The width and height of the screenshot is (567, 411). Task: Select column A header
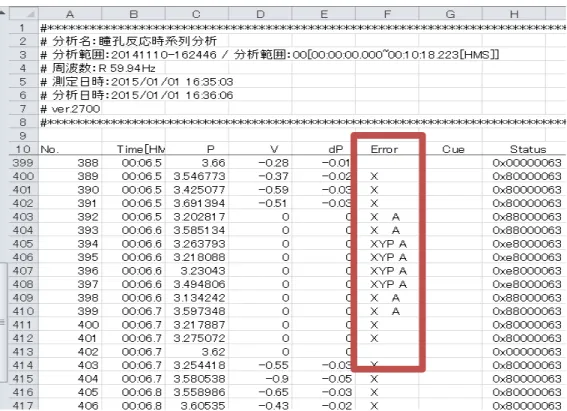(70, 14)
